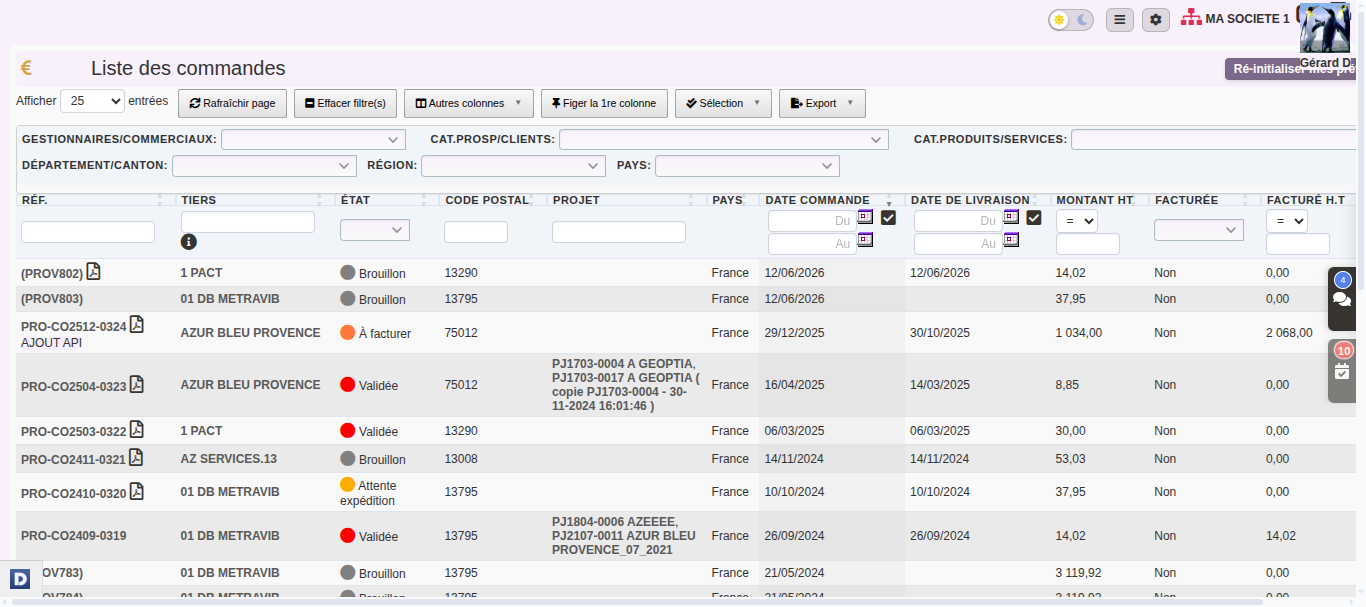Open Export menu

822,103
